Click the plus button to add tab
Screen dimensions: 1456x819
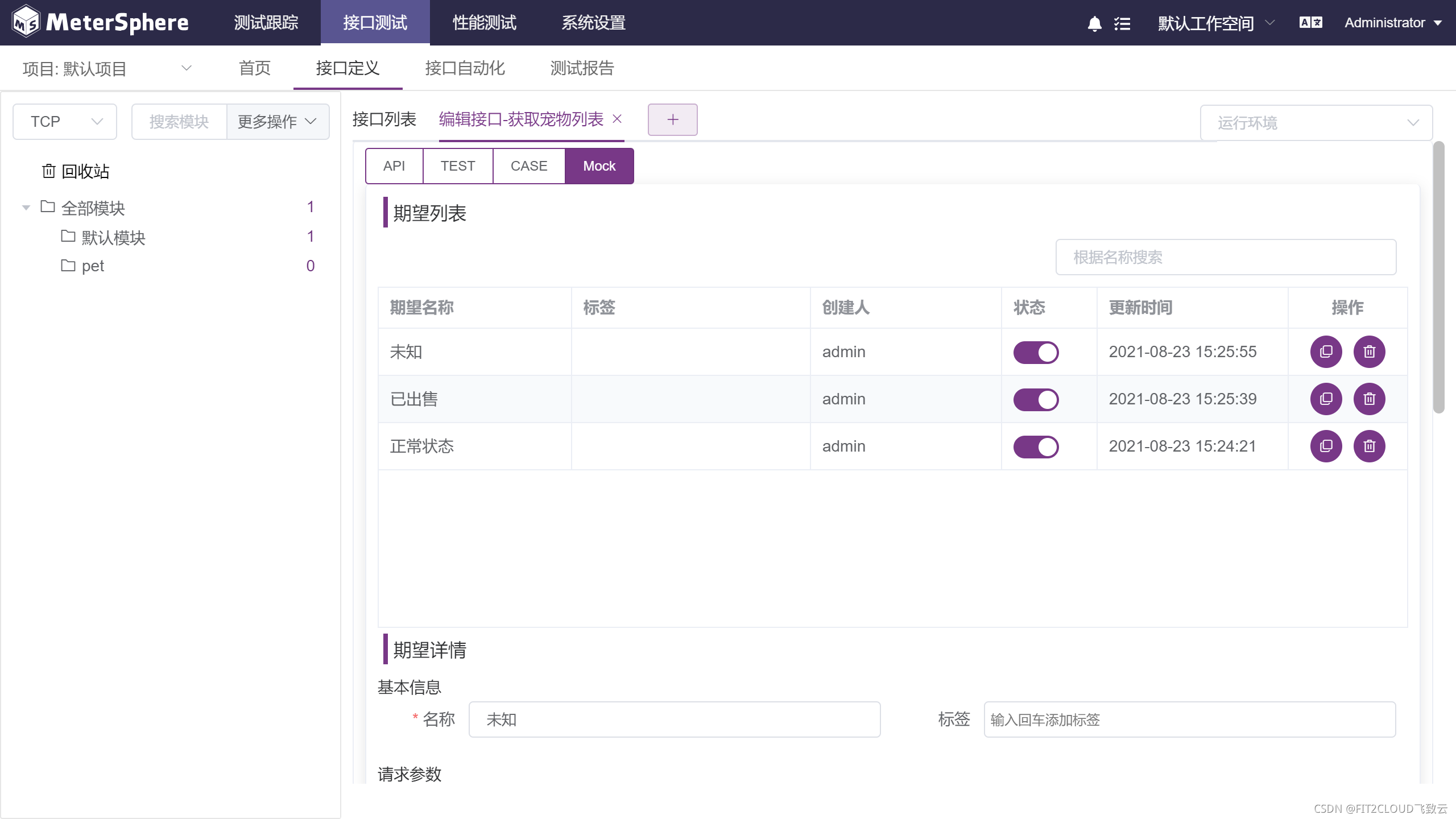pos(672,120)
